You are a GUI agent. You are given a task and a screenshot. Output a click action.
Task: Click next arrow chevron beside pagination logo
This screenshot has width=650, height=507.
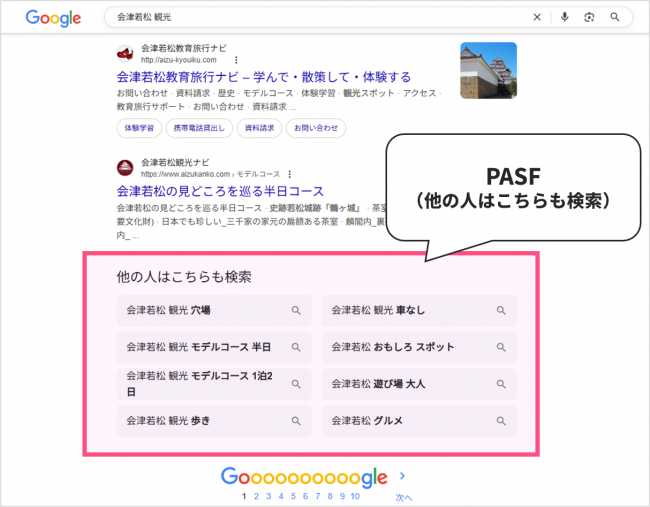tap(402, 476)
